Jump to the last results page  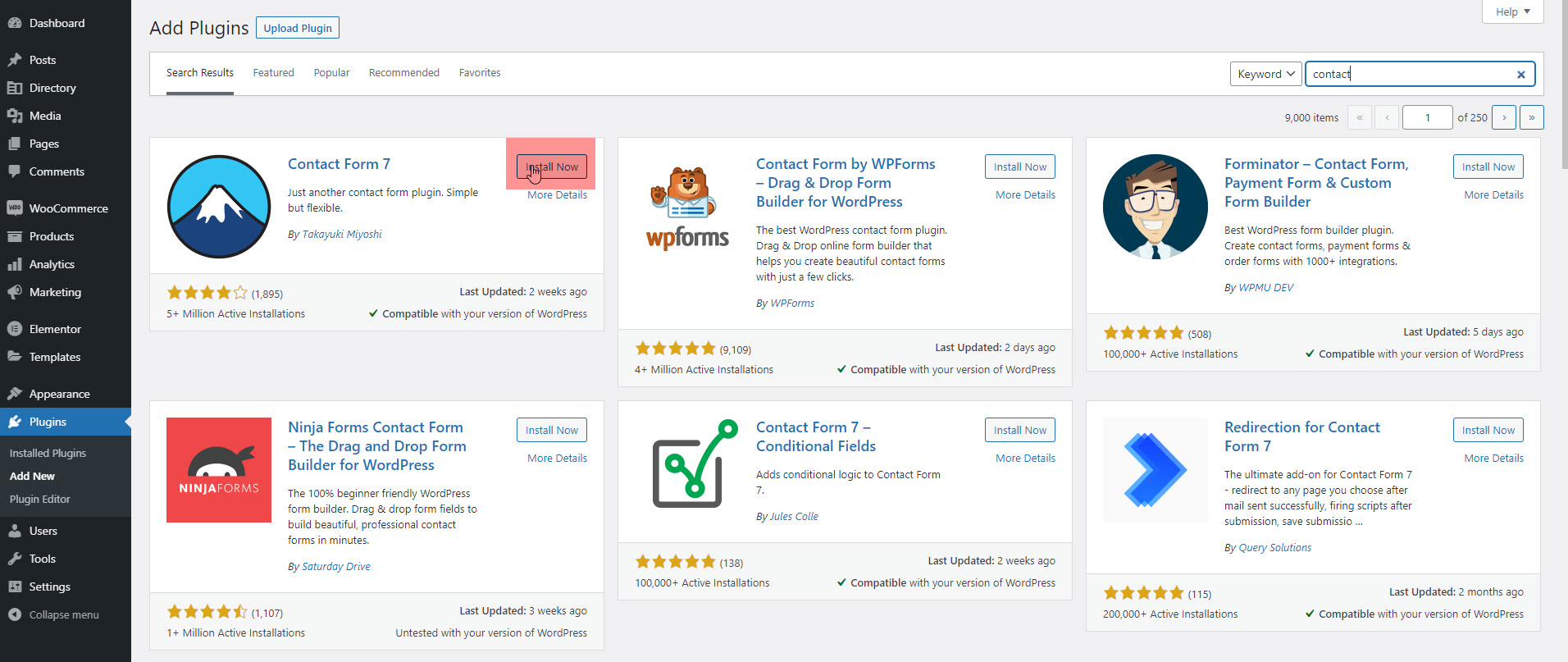tap(1532, 117)
